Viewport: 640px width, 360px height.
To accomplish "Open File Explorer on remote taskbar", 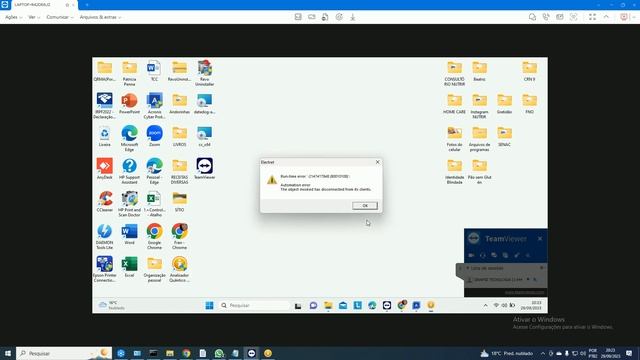I will click(328, 305).
